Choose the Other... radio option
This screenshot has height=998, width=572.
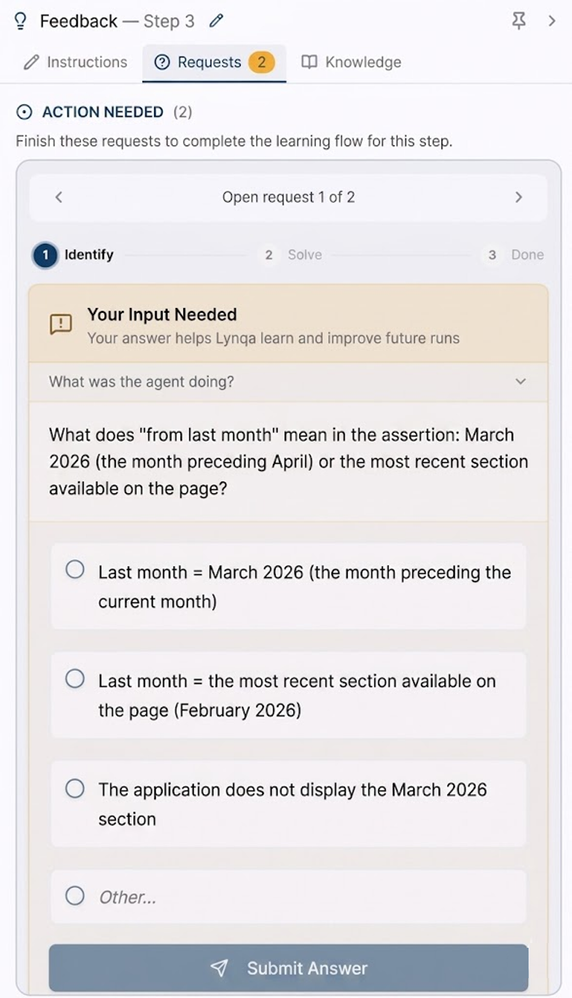click(x=288, y=897)
